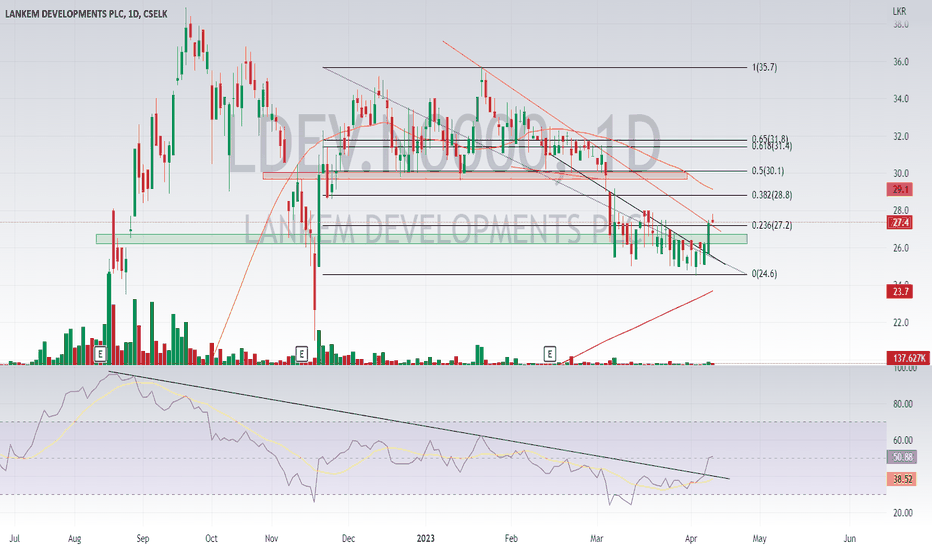Click the 2023 label on time axis
The height and width of the screenshot is (550, 932).
426,539
